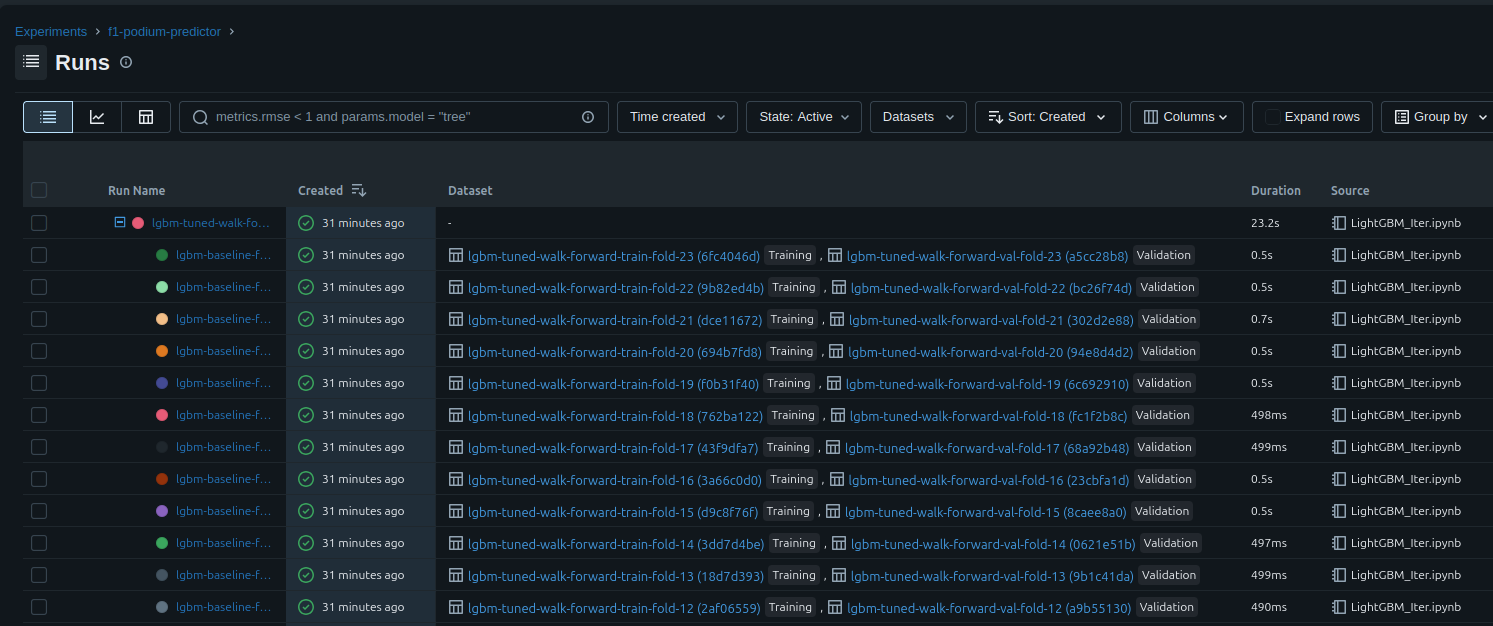Switch to chart view
Screen dimensions: 1493x626
click(97, 117)
